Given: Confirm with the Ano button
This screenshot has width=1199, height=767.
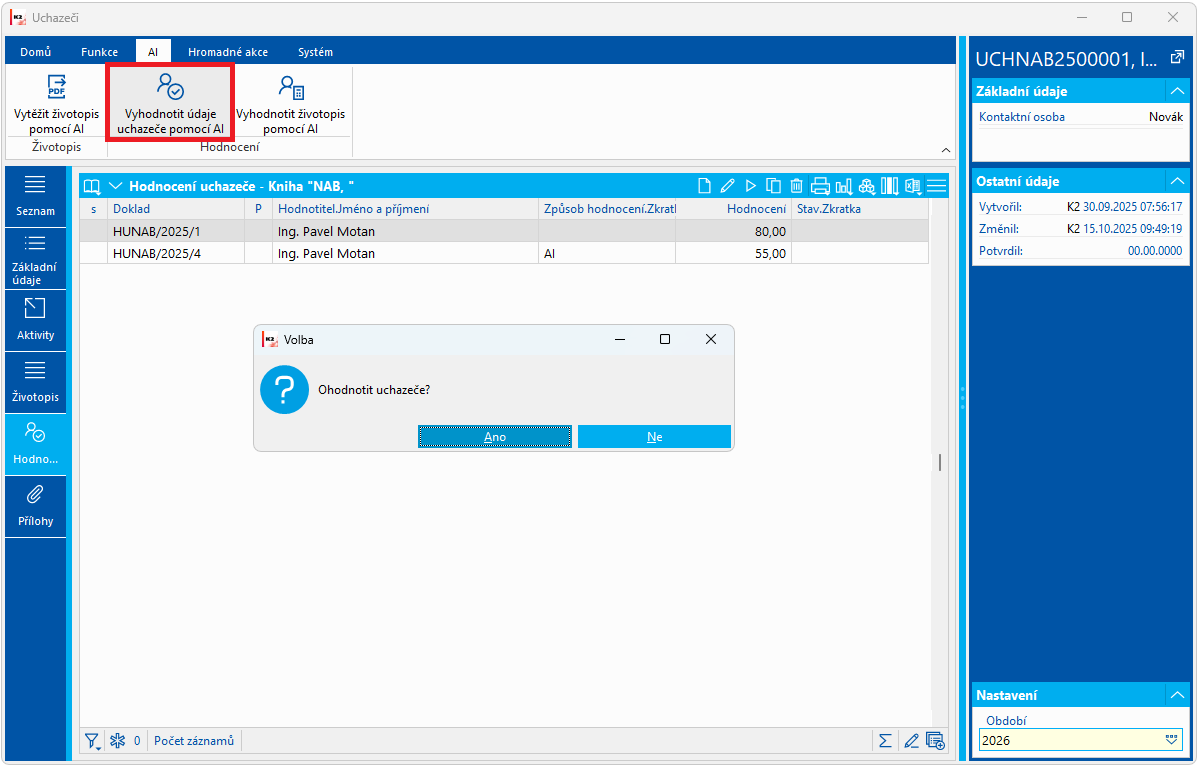Looking at the screenshot, I should (495, 437).
